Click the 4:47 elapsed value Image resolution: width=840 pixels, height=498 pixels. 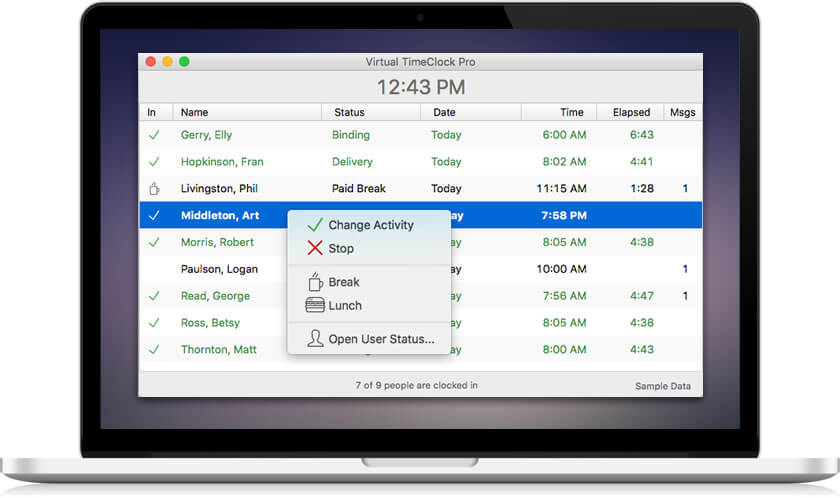tap(642, 296)
